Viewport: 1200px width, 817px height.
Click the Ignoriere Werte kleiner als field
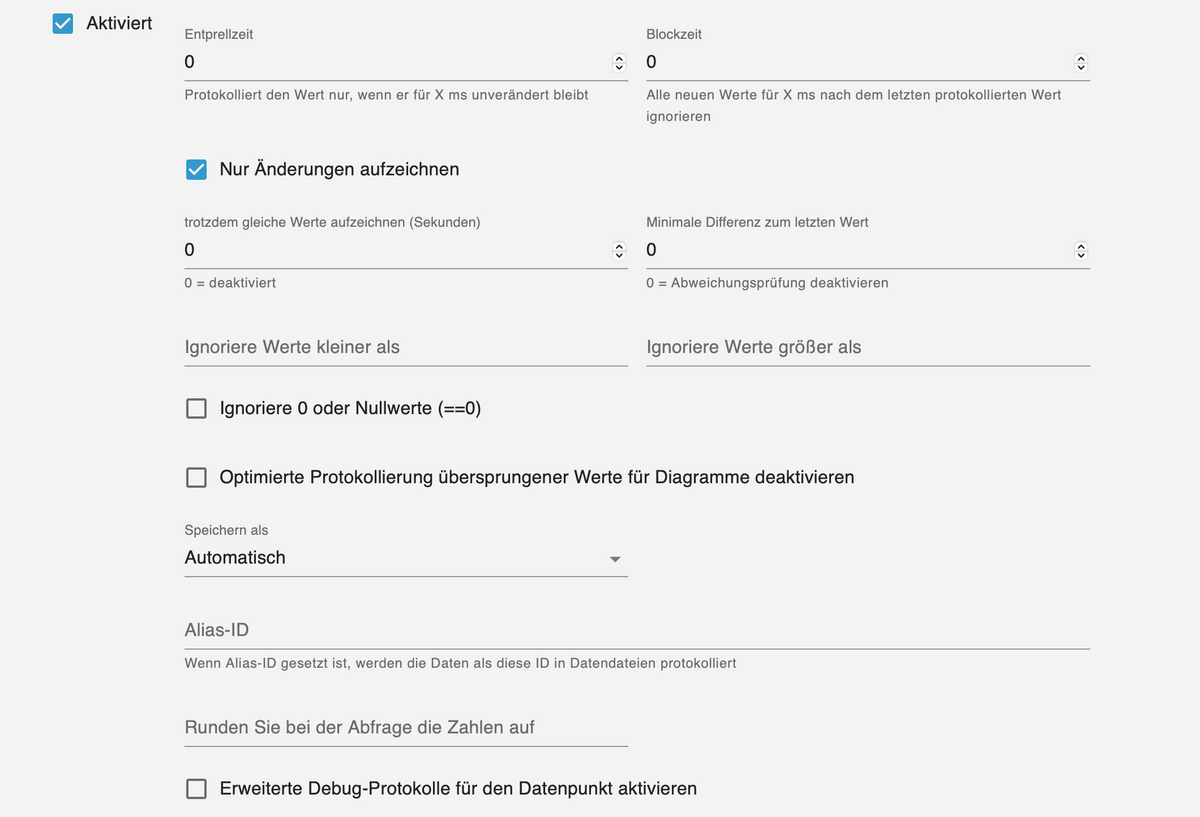click(405, 348)
